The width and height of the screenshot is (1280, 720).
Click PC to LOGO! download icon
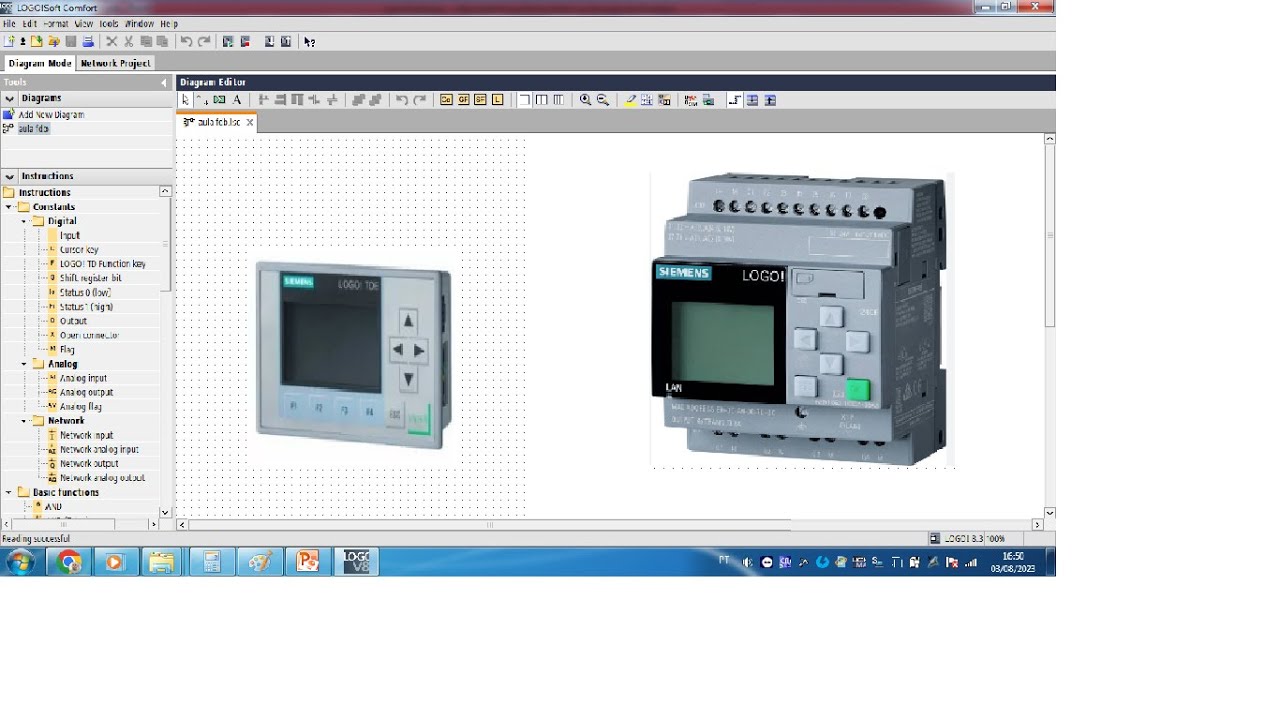[269, 42]
